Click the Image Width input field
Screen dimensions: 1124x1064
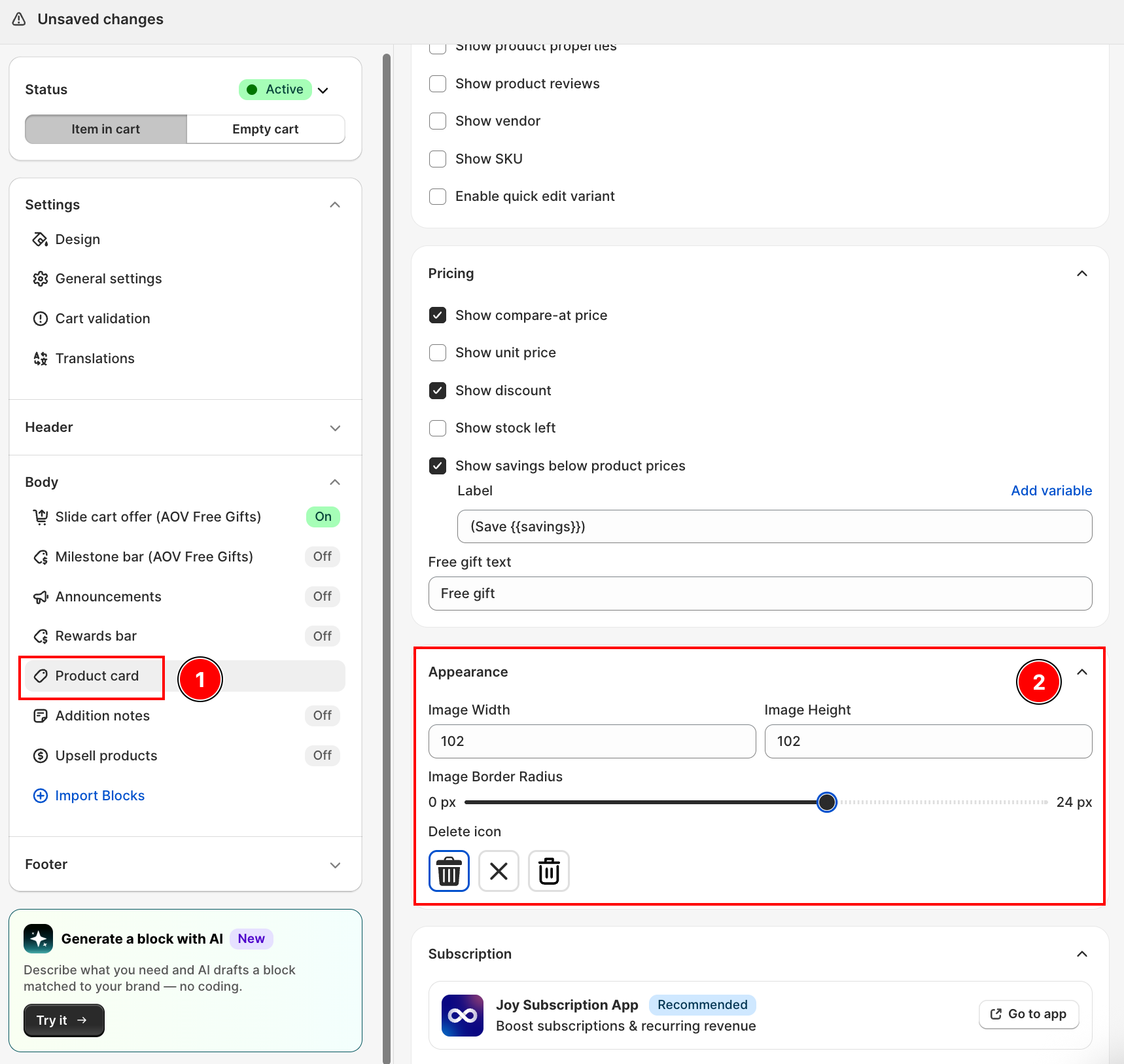coord(592,741)
